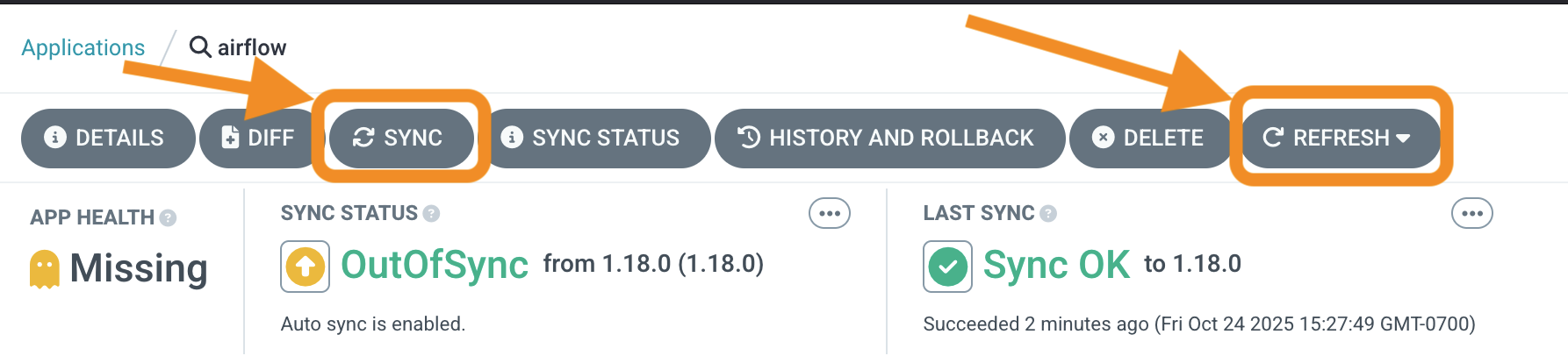Click the Sync OK status text

click(x=1056, y=265)
